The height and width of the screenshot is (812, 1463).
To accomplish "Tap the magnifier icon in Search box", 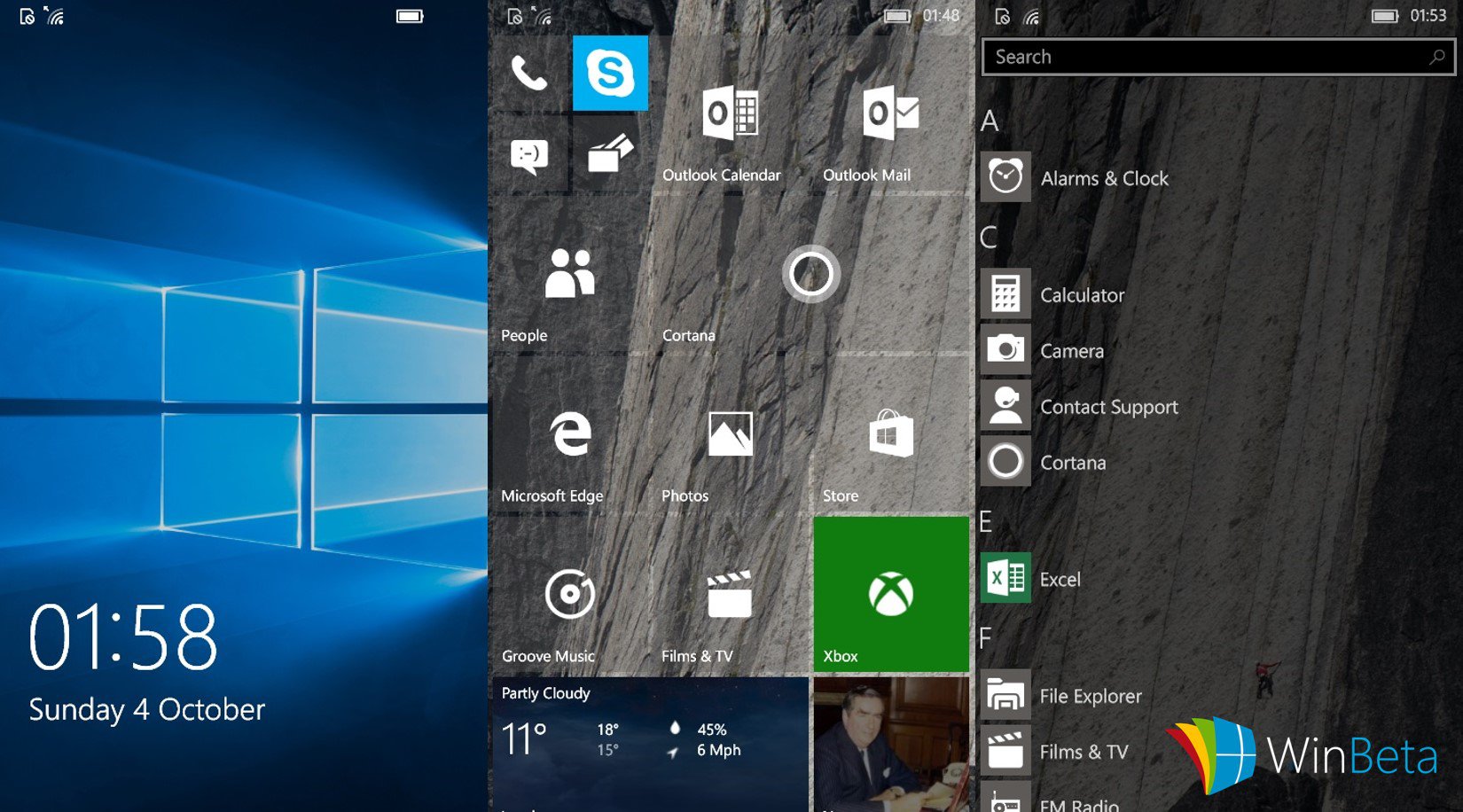I will click(x=1436, y=57).
